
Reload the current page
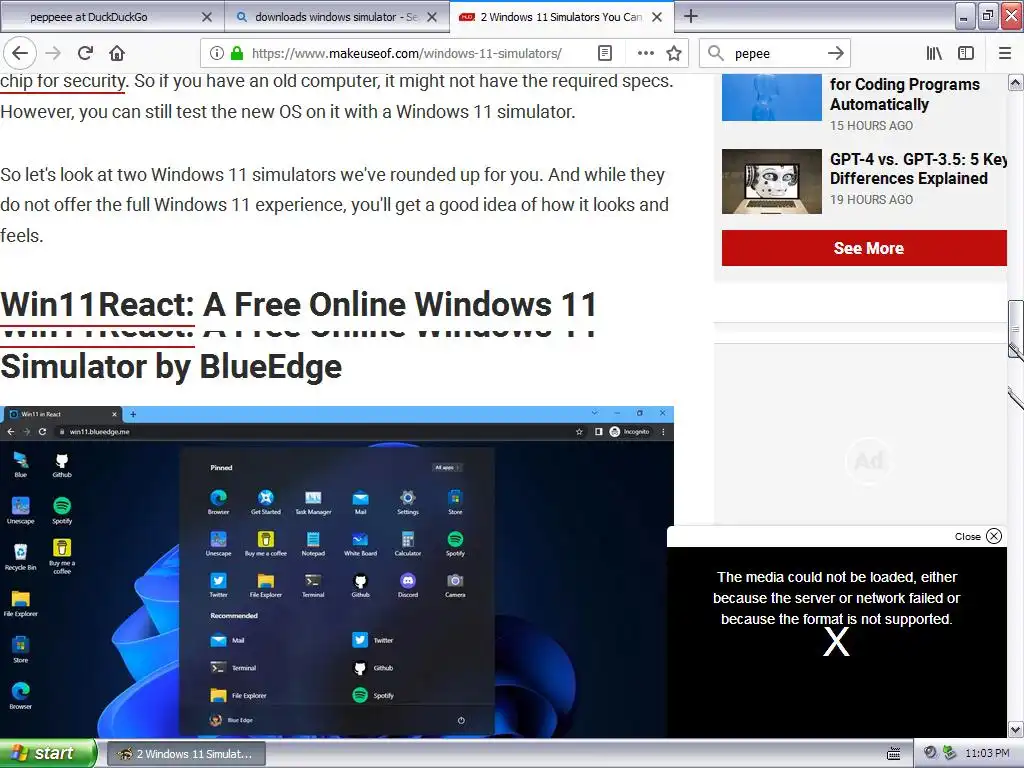point(86,53)
